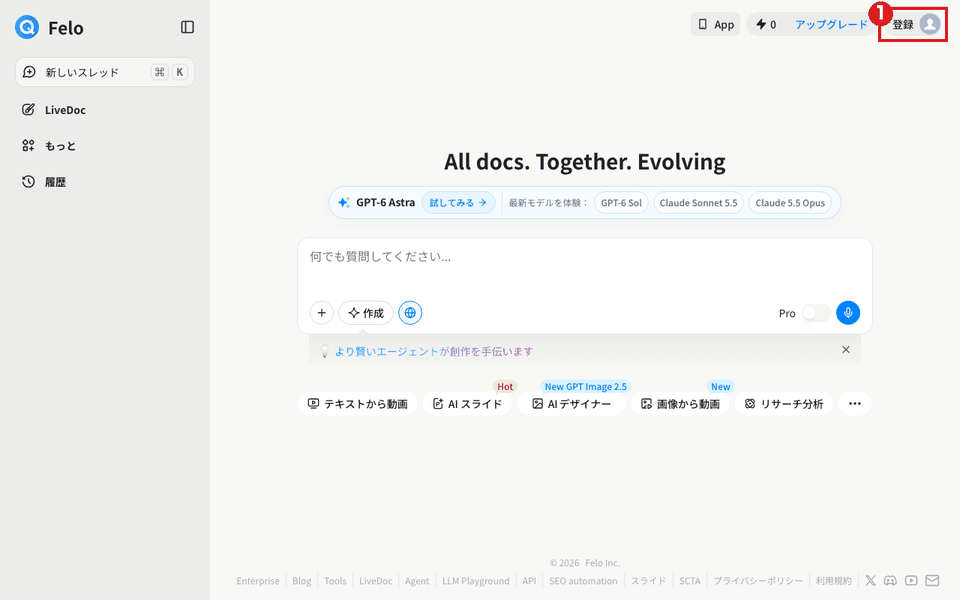Open the プライバシーポリシー footer link

758,580
